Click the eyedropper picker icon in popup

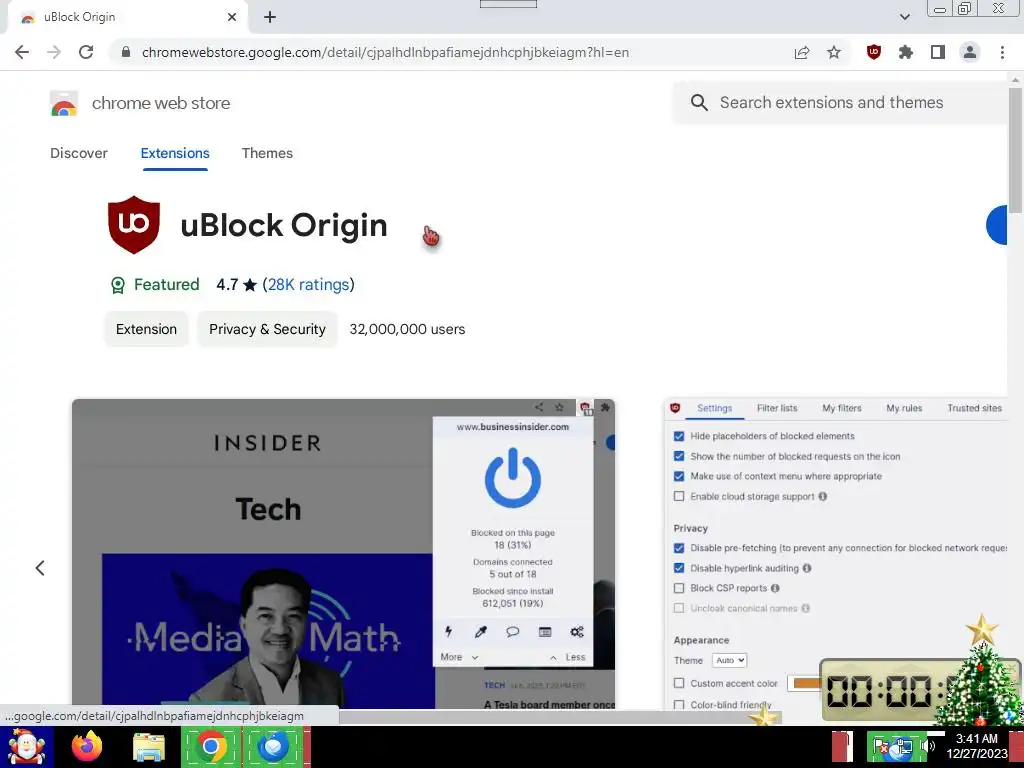(x=481, y=632)
